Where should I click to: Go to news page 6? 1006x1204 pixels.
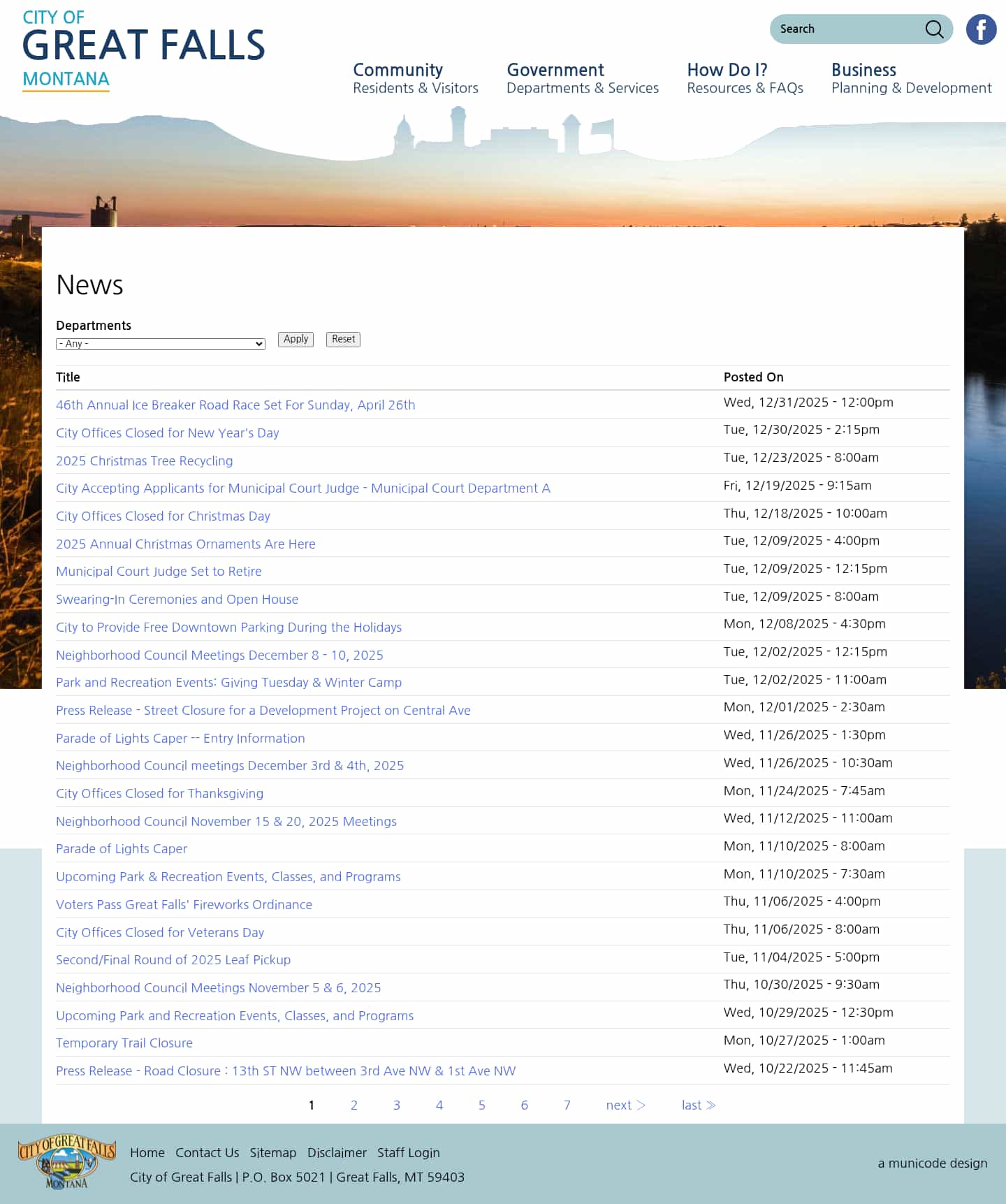(525, 1105)
